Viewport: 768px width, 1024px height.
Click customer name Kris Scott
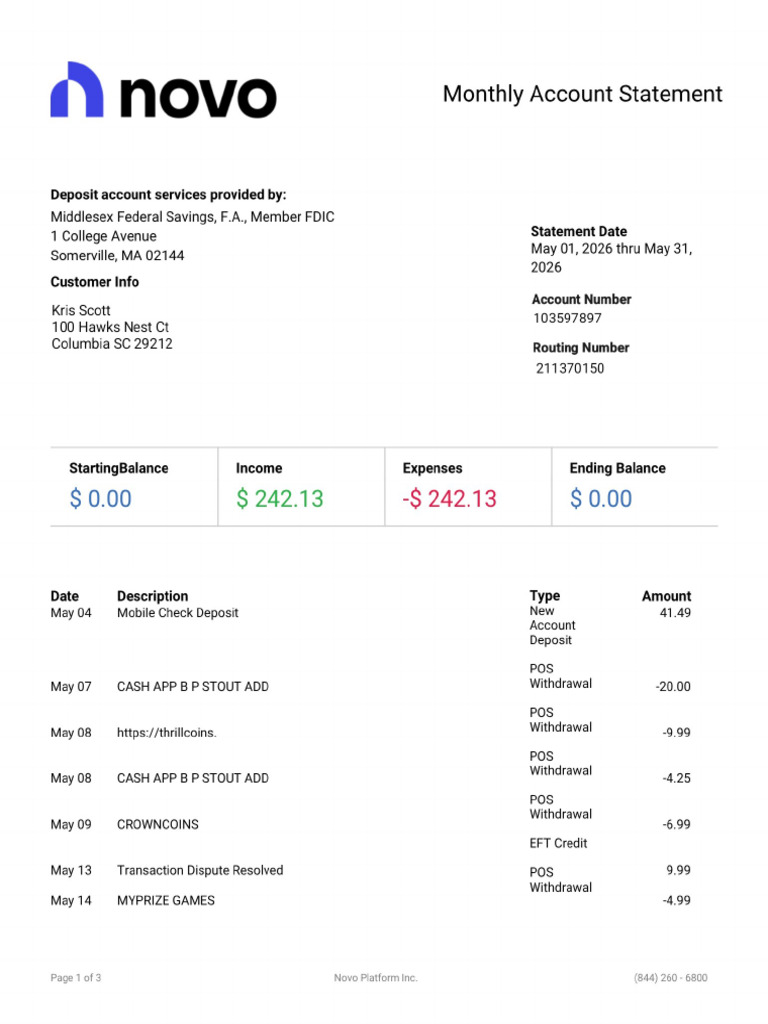click(x=81, y=310)
